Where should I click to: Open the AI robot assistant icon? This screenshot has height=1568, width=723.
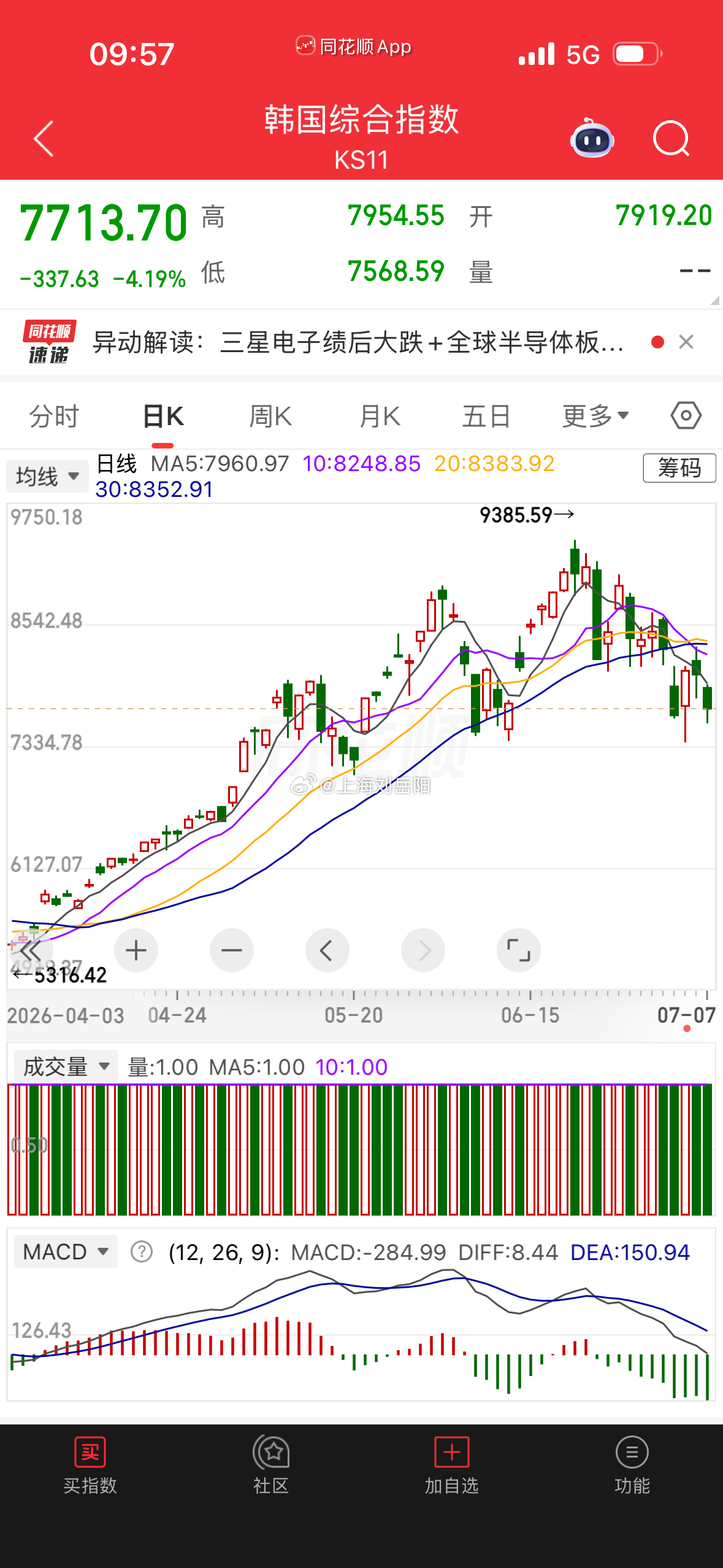coord(592,138)
